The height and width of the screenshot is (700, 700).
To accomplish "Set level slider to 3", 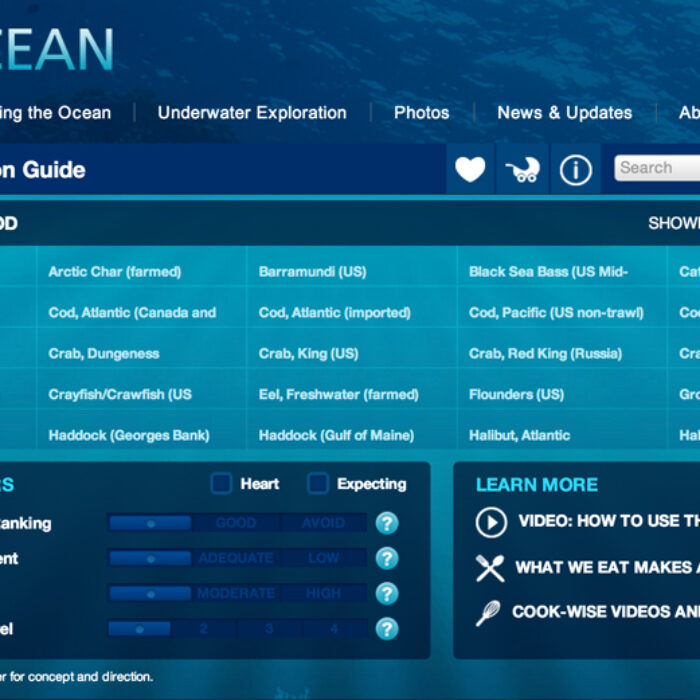I will [269, 629].
